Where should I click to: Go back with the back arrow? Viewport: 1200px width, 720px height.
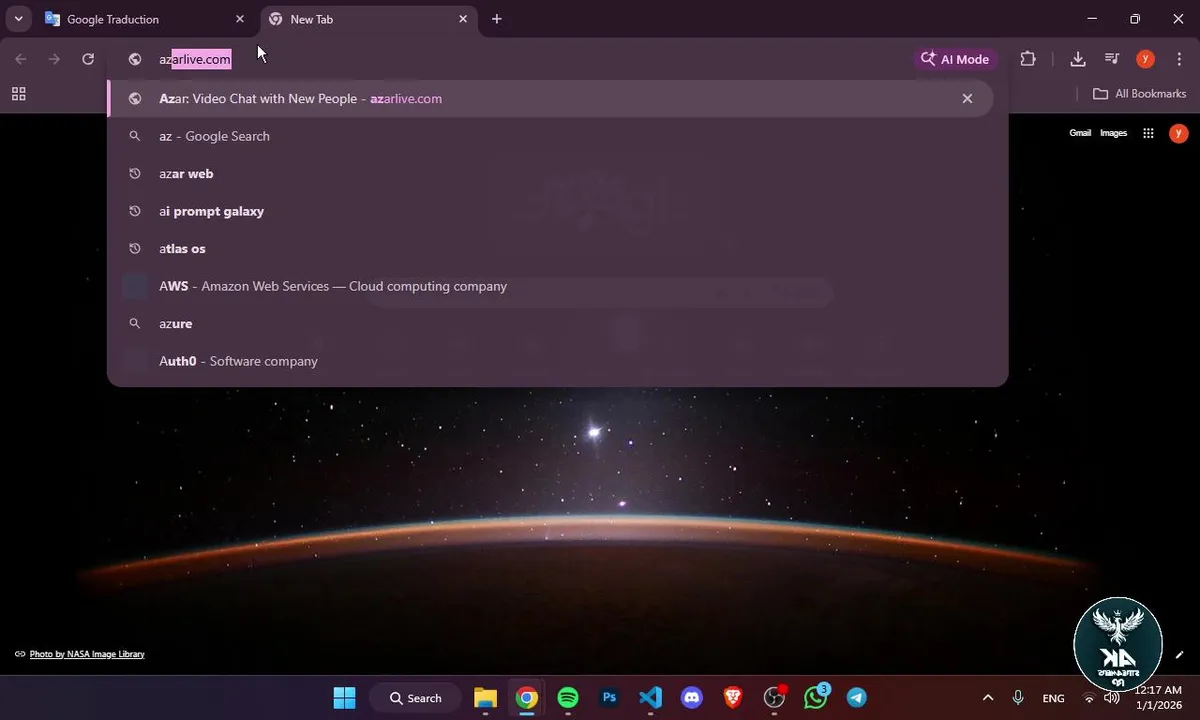pyautogui.click(x=21, y=59)
